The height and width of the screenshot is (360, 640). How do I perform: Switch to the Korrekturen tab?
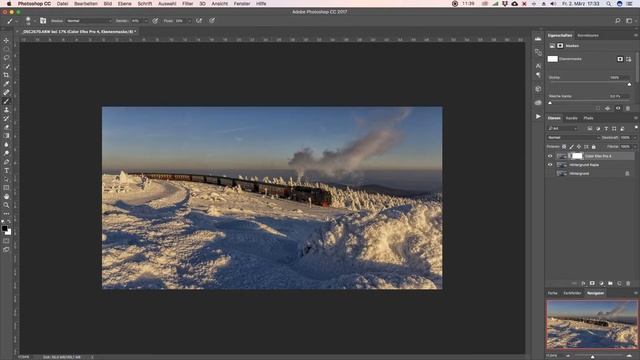588,36
